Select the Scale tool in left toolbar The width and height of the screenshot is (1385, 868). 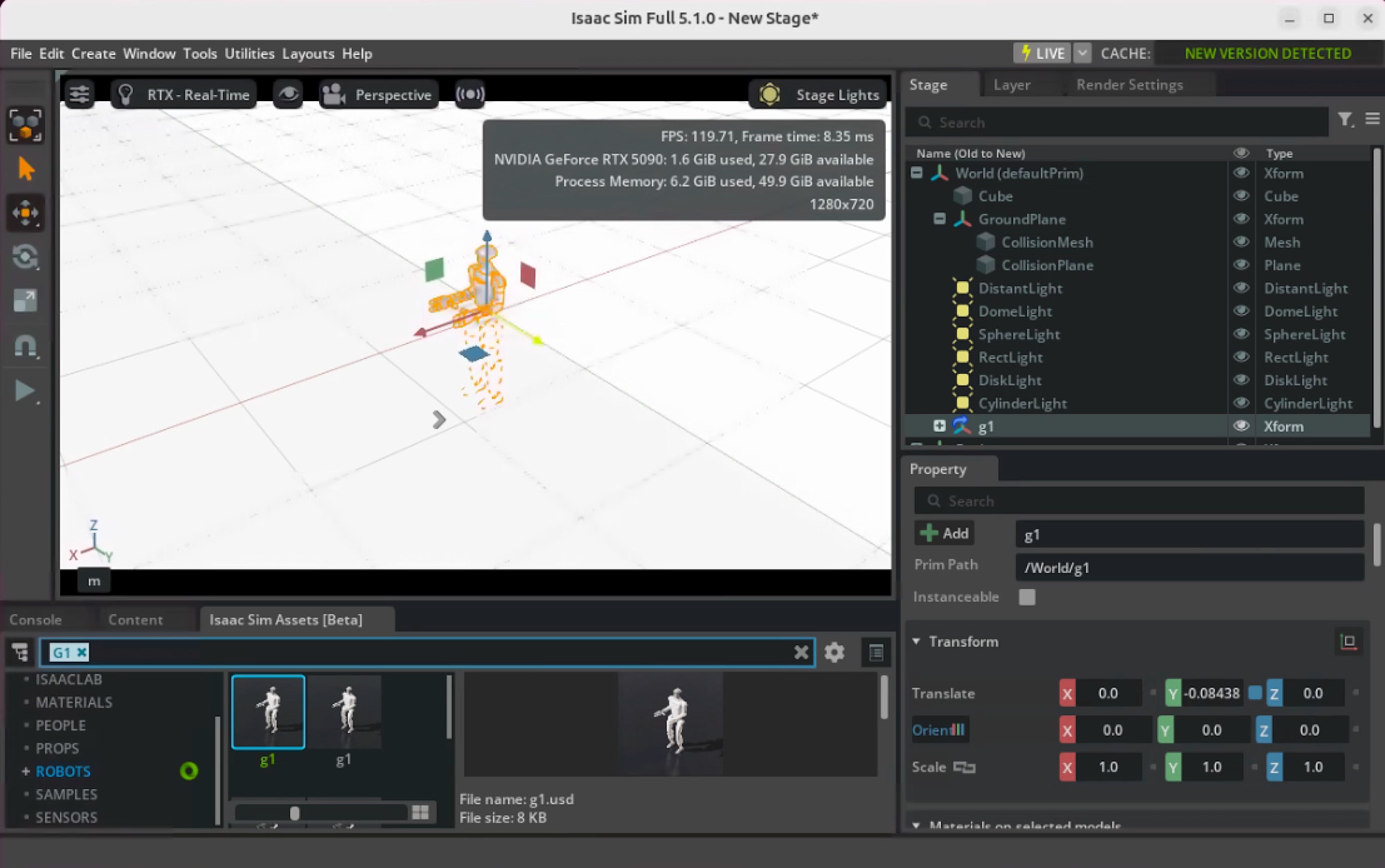point(26,300)
